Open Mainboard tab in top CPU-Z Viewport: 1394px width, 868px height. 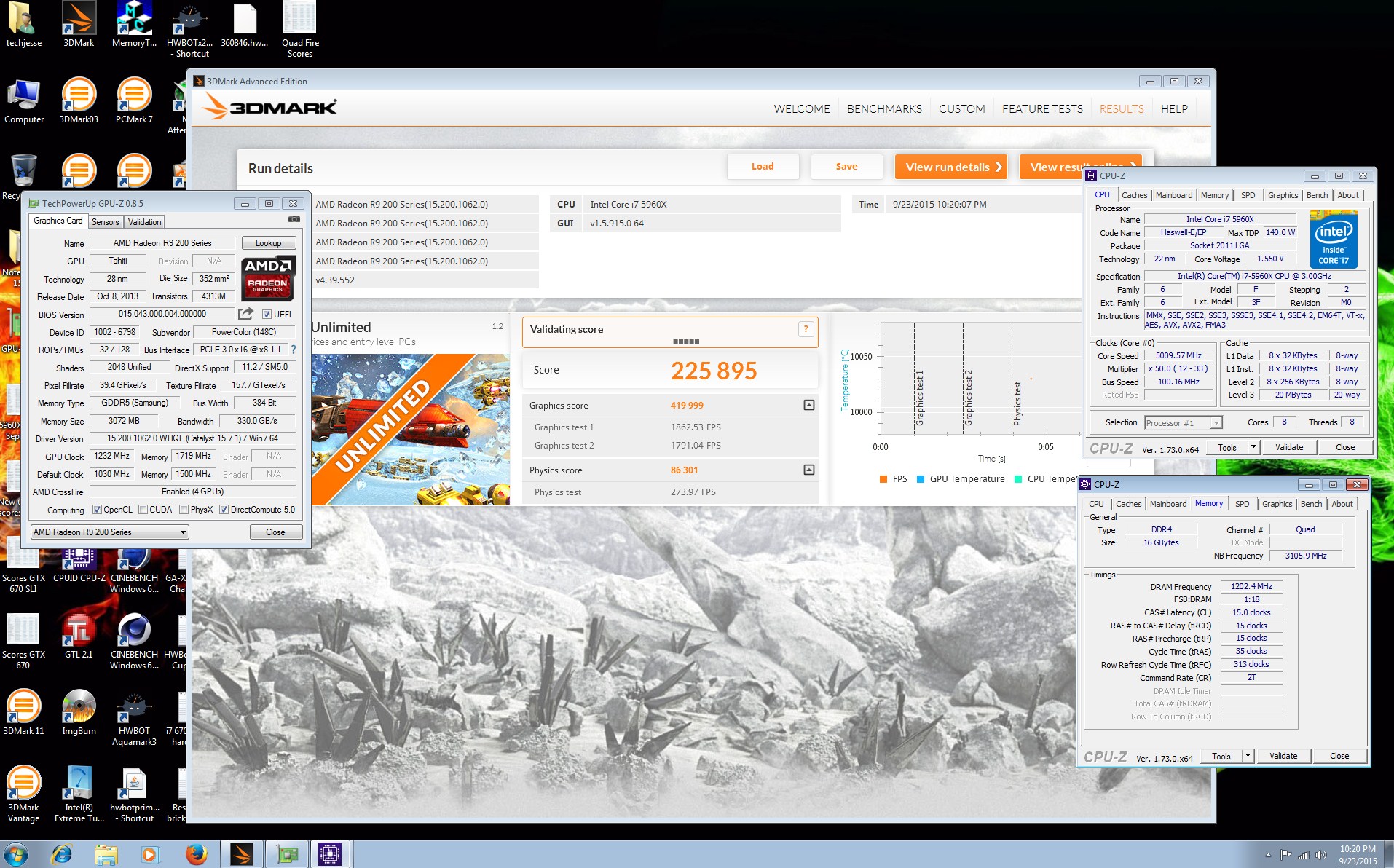[1174, 195]
